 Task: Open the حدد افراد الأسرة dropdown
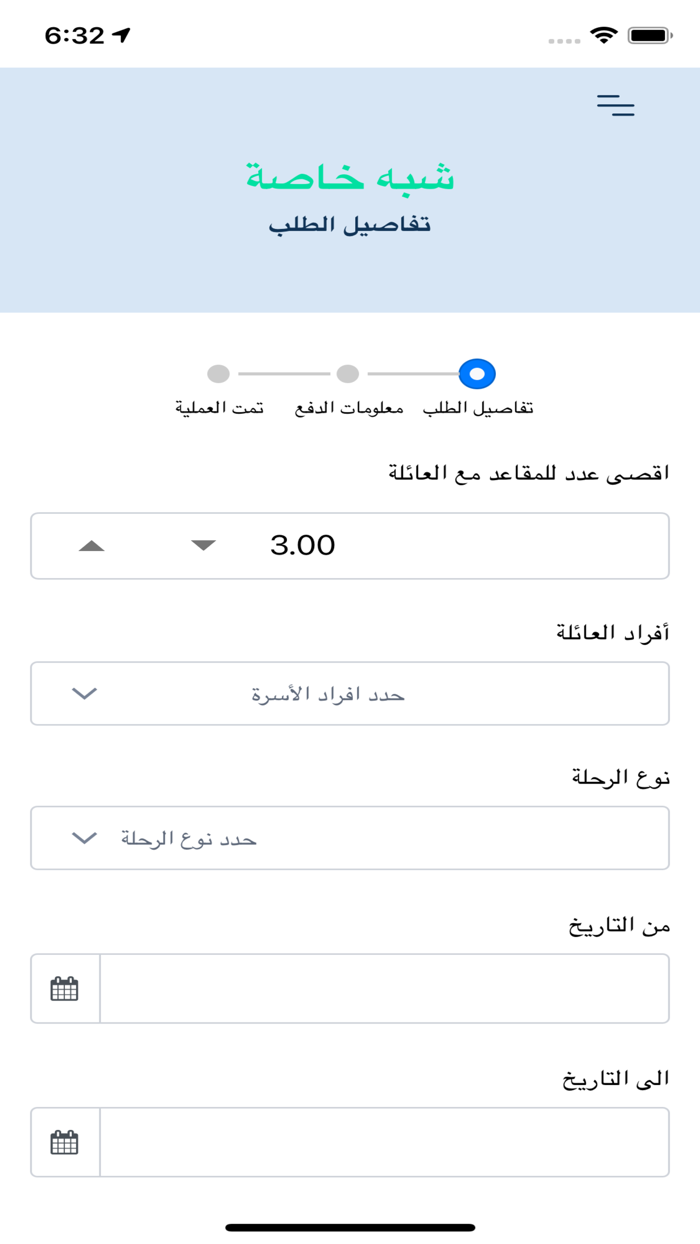(350, 693)
